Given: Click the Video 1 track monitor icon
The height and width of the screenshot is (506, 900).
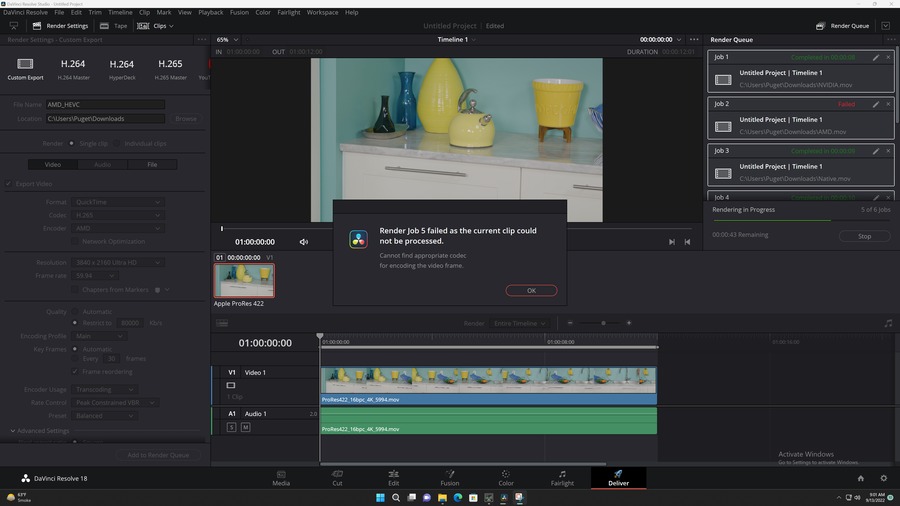Looking at the screenshot, I should [x=231, y=386].
